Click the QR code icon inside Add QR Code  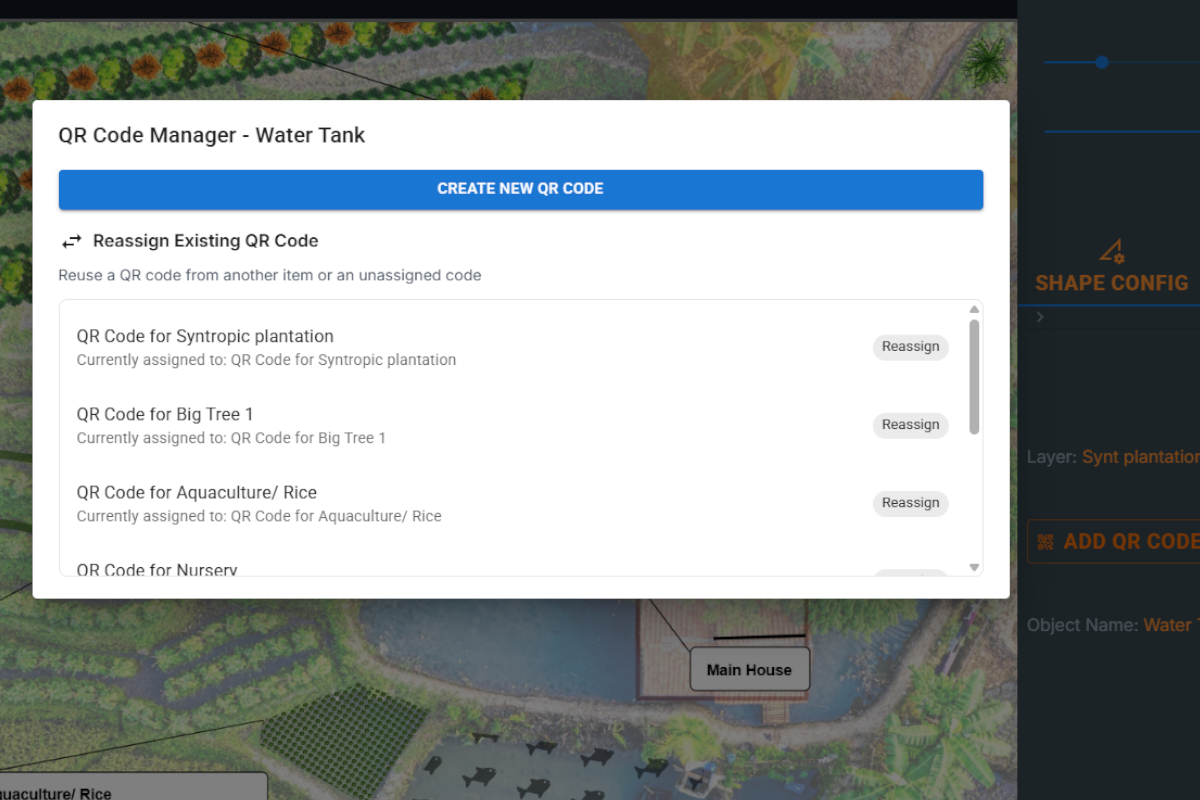[x=1044, y=541]
